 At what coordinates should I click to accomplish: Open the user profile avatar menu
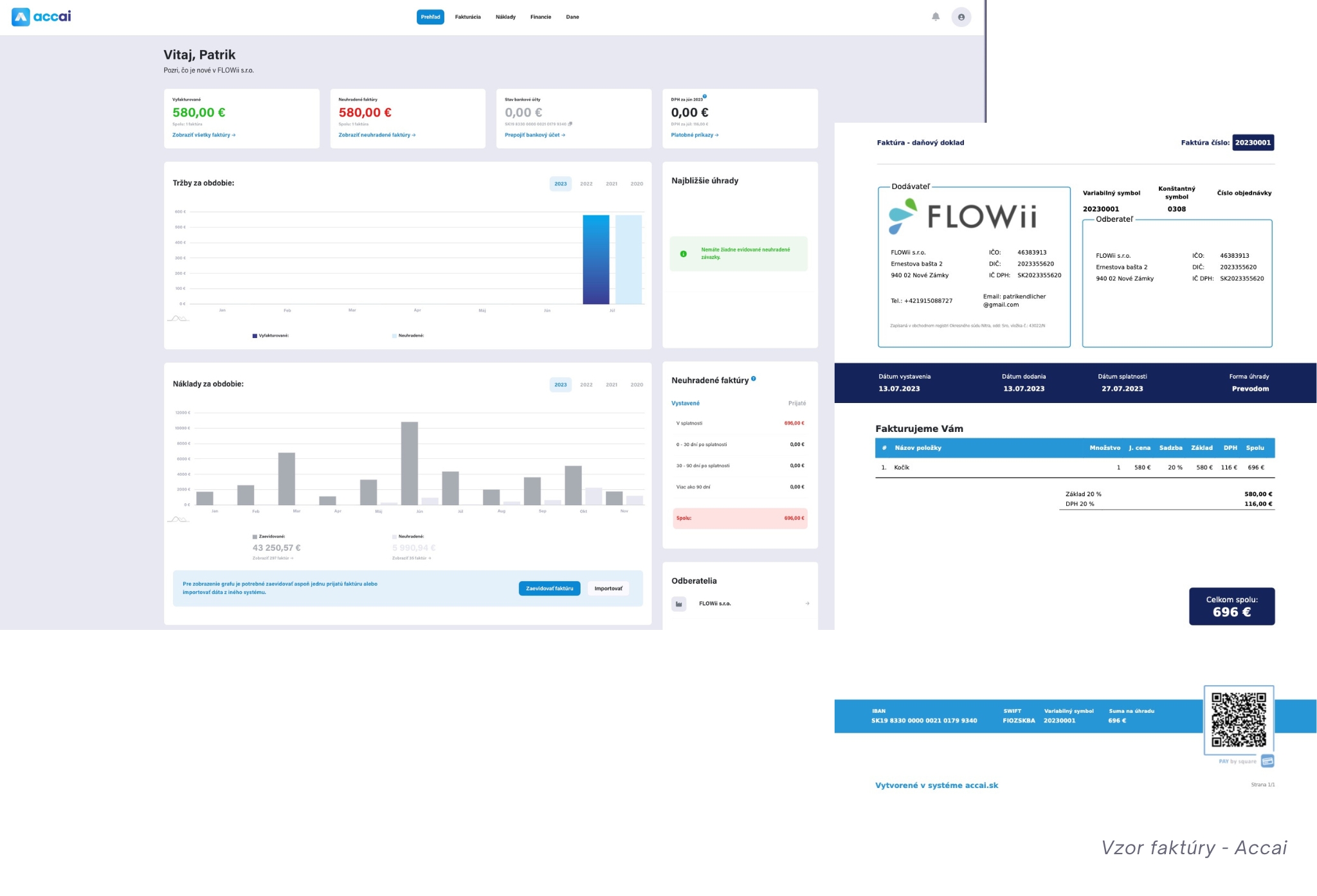961,17
